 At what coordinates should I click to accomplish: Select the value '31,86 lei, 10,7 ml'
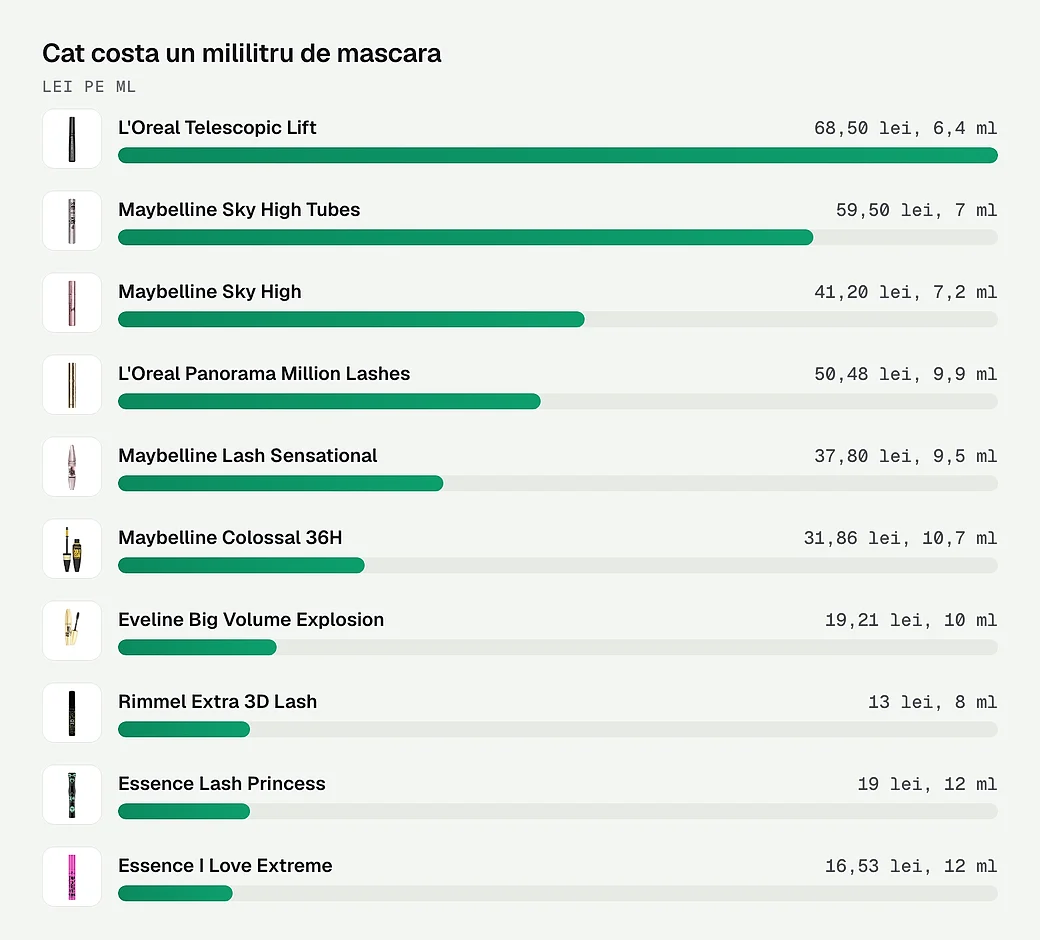click(x=900, y=538)
